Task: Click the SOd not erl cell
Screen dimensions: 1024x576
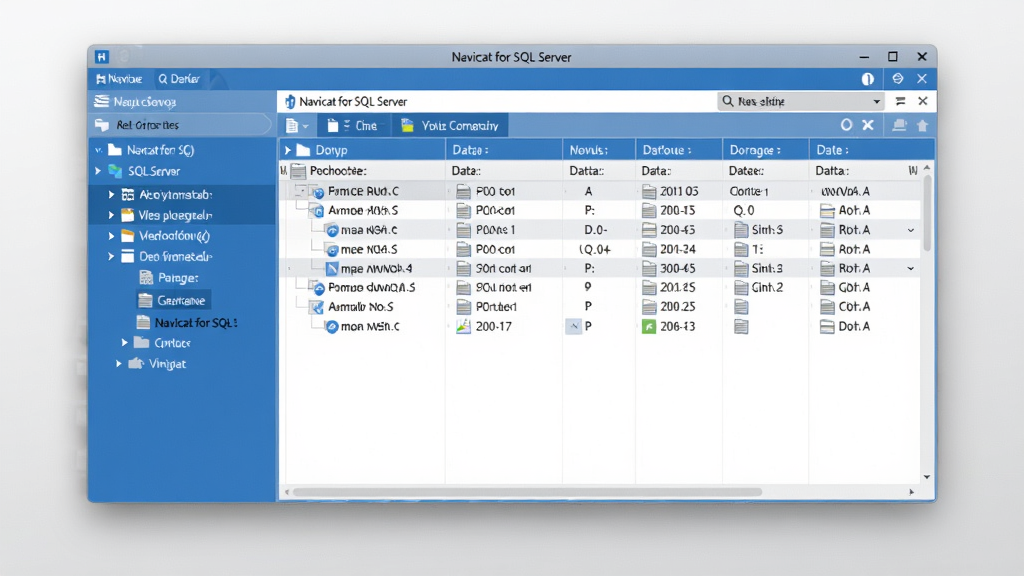Action: pos(504,287)
